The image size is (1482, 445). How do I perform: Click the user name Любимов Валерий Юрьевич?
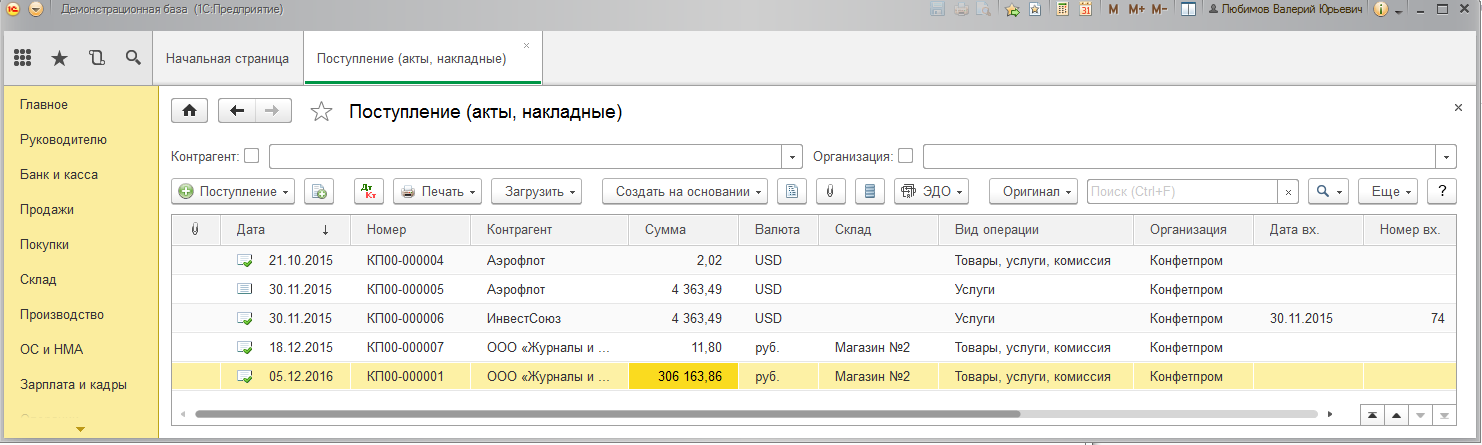(1288, 10)
